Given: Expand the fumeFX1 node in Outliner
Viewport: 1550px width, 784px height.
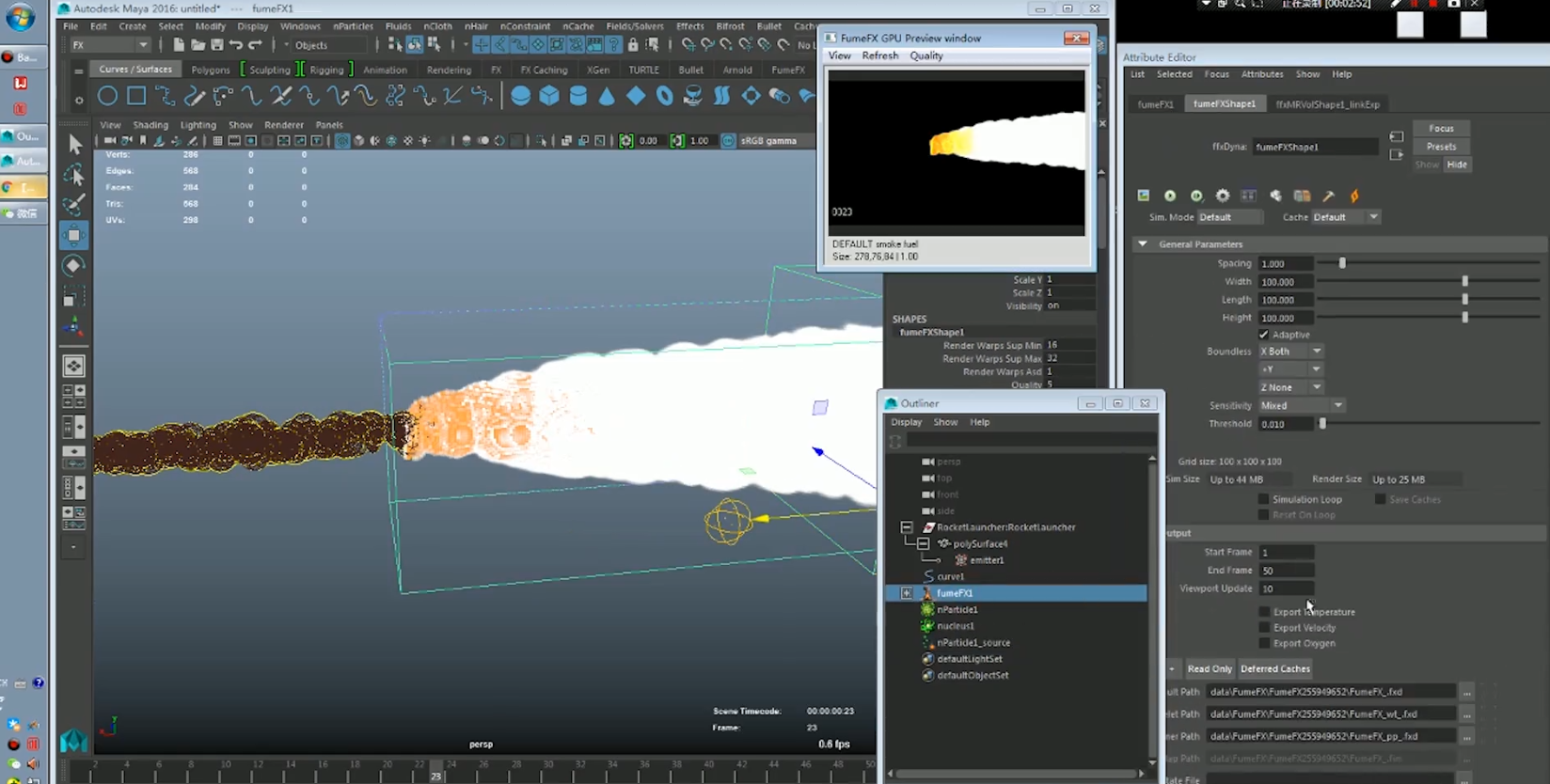Looking at the screenshot, I should point(907,593).
